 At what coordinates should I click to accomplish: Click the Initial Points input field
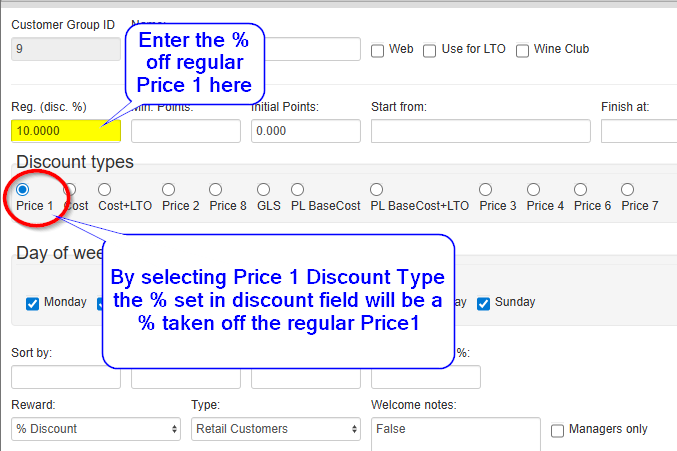pos(306,131)
